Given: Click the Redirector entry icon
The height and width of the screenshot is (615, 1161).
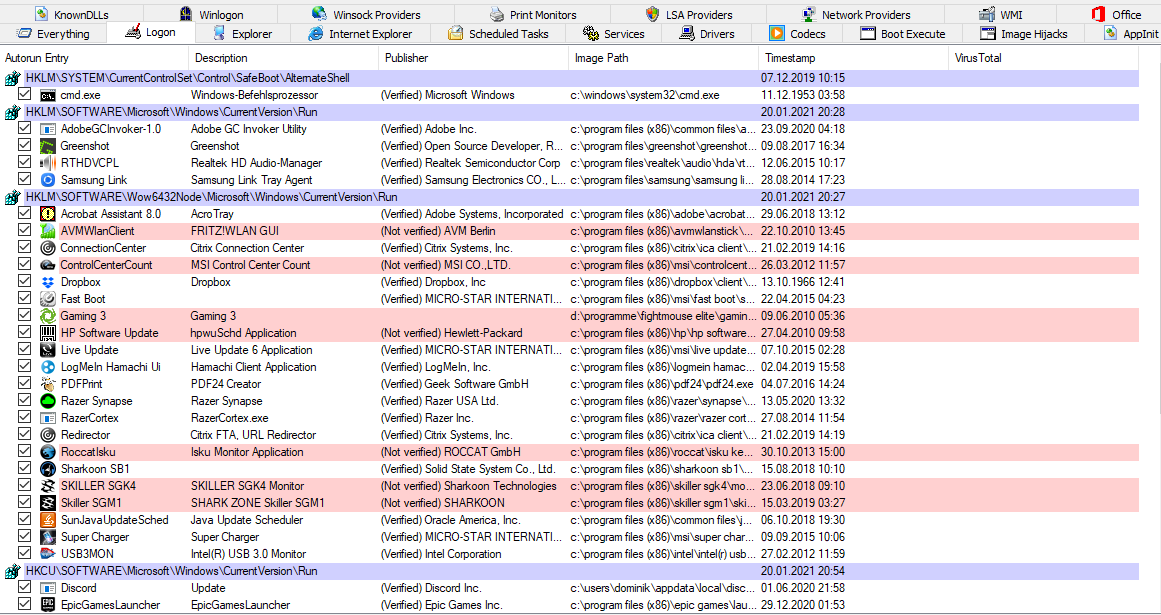Looking at the screenshot, I should click(47, 435).
